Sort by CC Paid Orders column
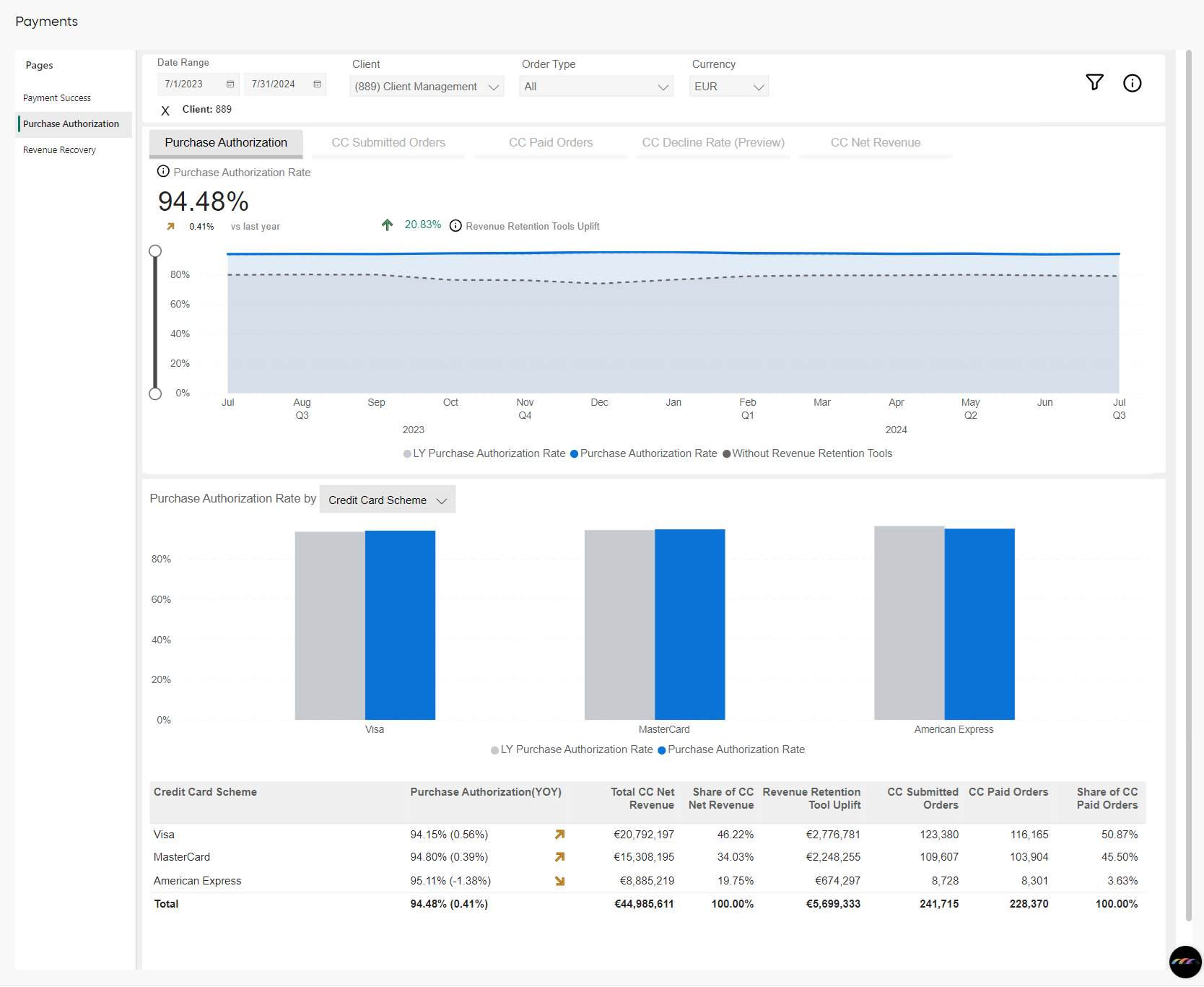1204x987 pixels. 1008,792
